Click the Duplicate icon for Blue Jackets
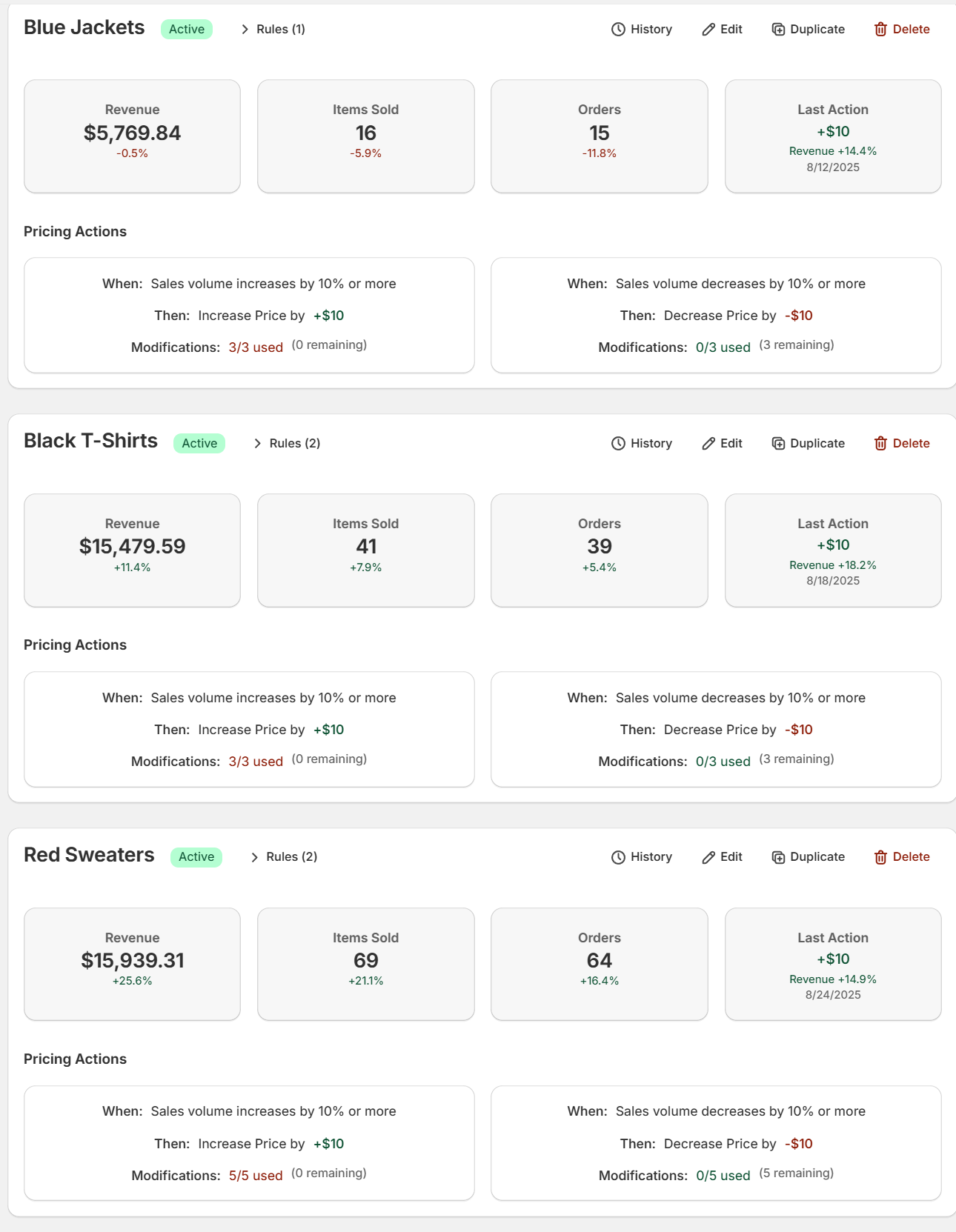The image size is (956, 1232). (778, 29)
